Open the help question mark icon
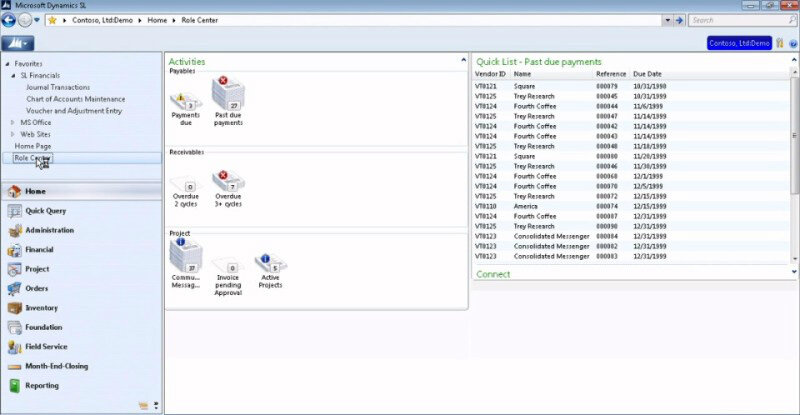Viewport: 800px width, 415px height. click(791, 43)
